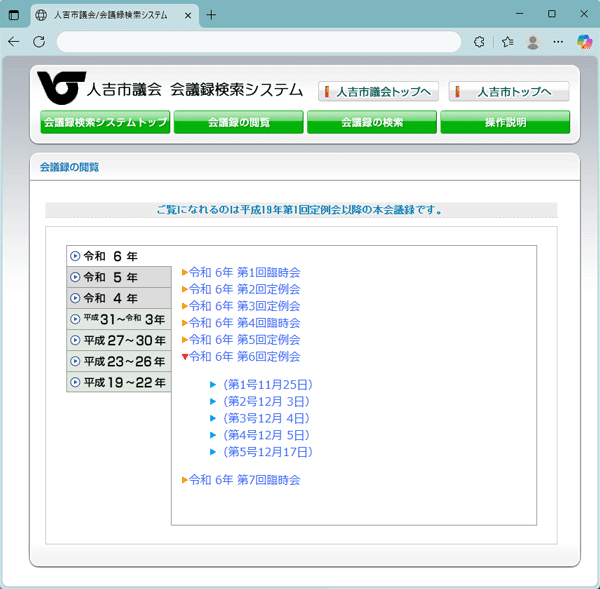The width and height of the screenshot is (600, 589).
Task: Open the user profile avatar icon
Action: point(533,42)
